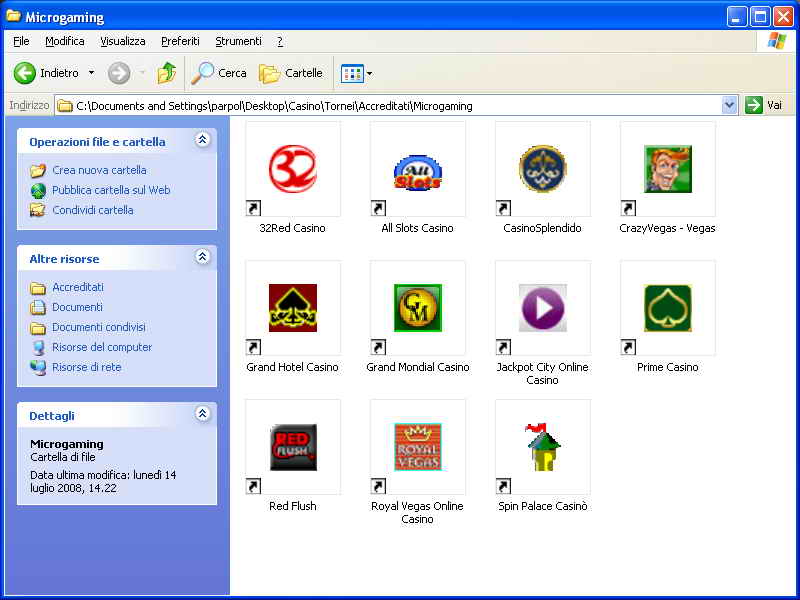Open the Visualizza menu
The width and height of the screenshot is (800, 600).
123,41
